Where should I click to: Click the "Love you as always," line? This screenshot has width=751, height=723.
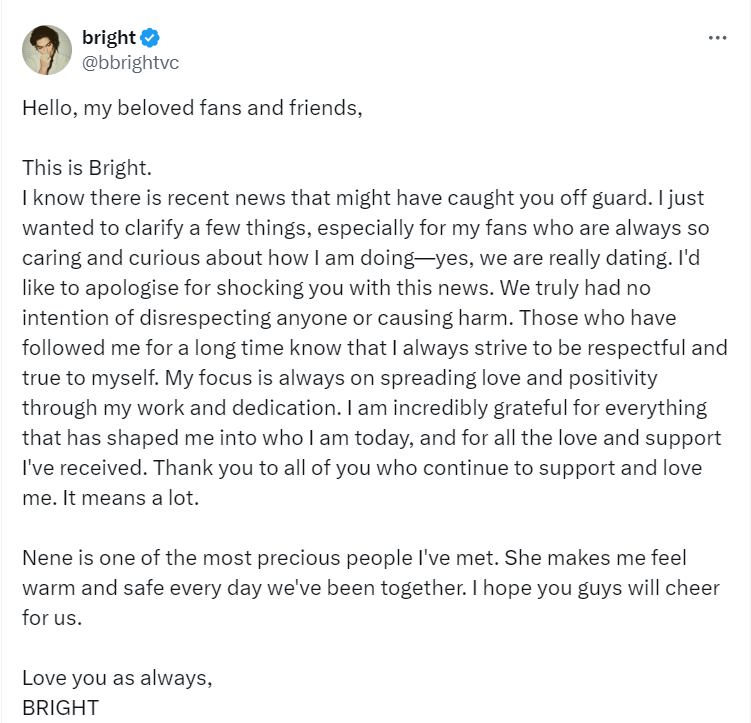(x=117, y=677)
